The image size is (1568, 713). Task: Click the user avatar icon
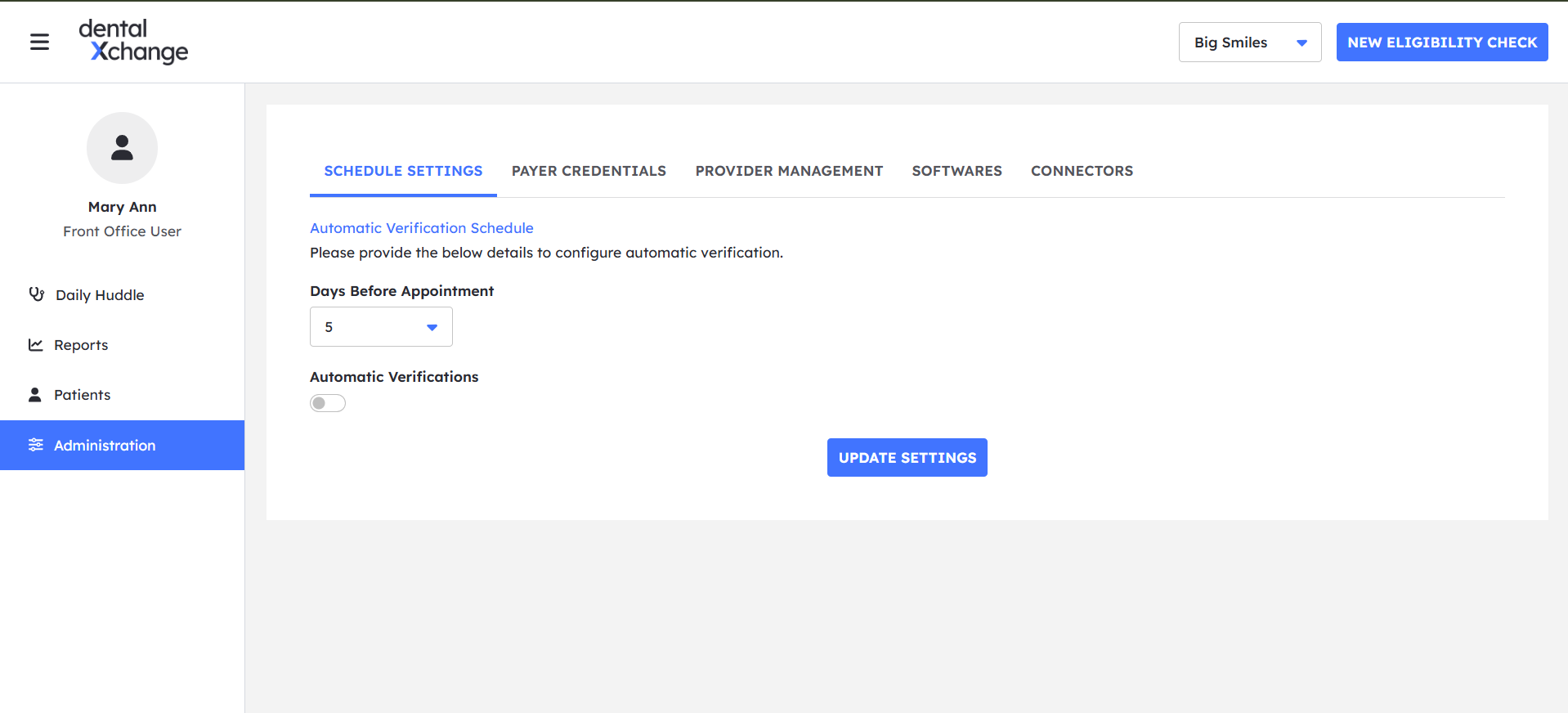tap(122, 148)
